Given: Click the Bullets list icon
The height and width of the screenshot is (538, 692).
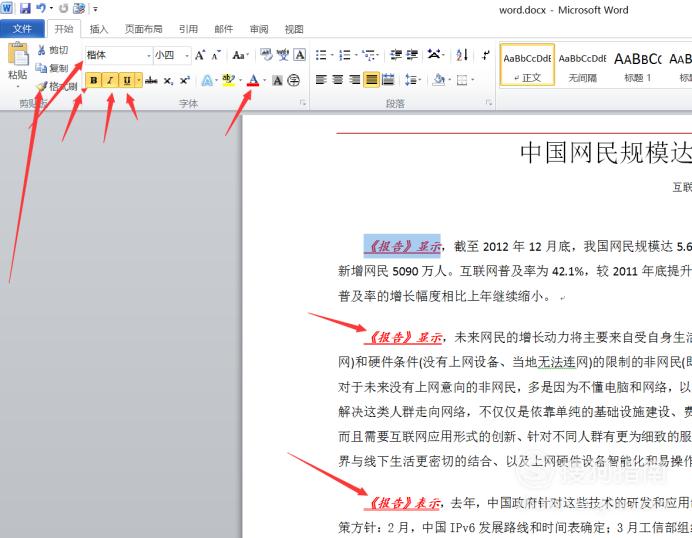Looking at the screenshot, I should pos(321,55).
